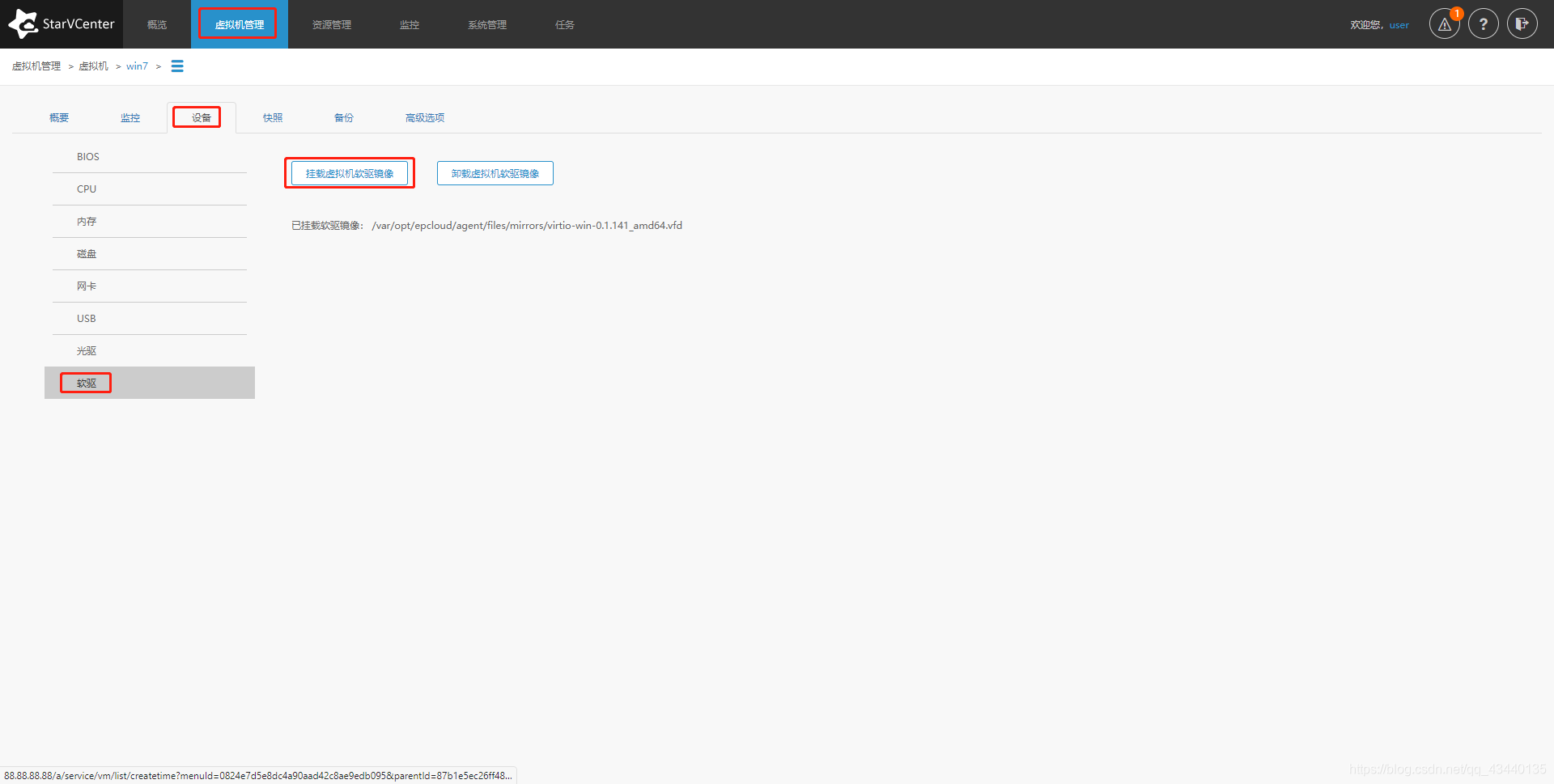The width and height of the screenshot is (1554, 784).
Task: Click the 卸载虚拟机软驱镜像 button
Action: coord(495,173)
